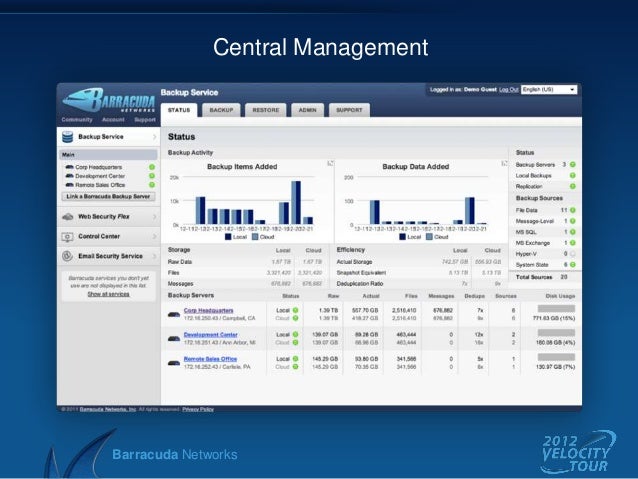Open Backup Service database icon in sidebar

coord(68,137)
